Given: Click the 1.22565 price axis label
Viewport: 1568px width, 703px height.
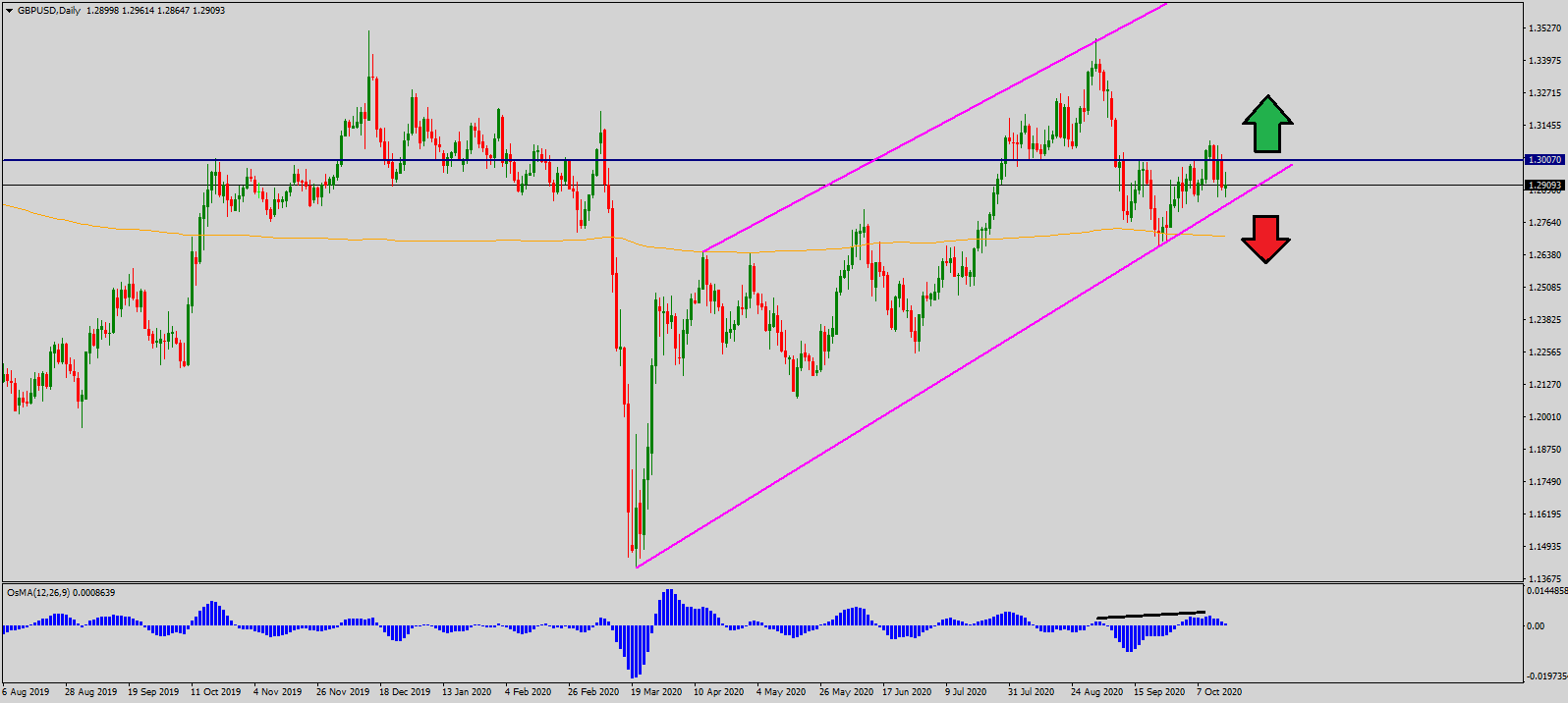Looking at the screenshot, I should pos(1544,352).
